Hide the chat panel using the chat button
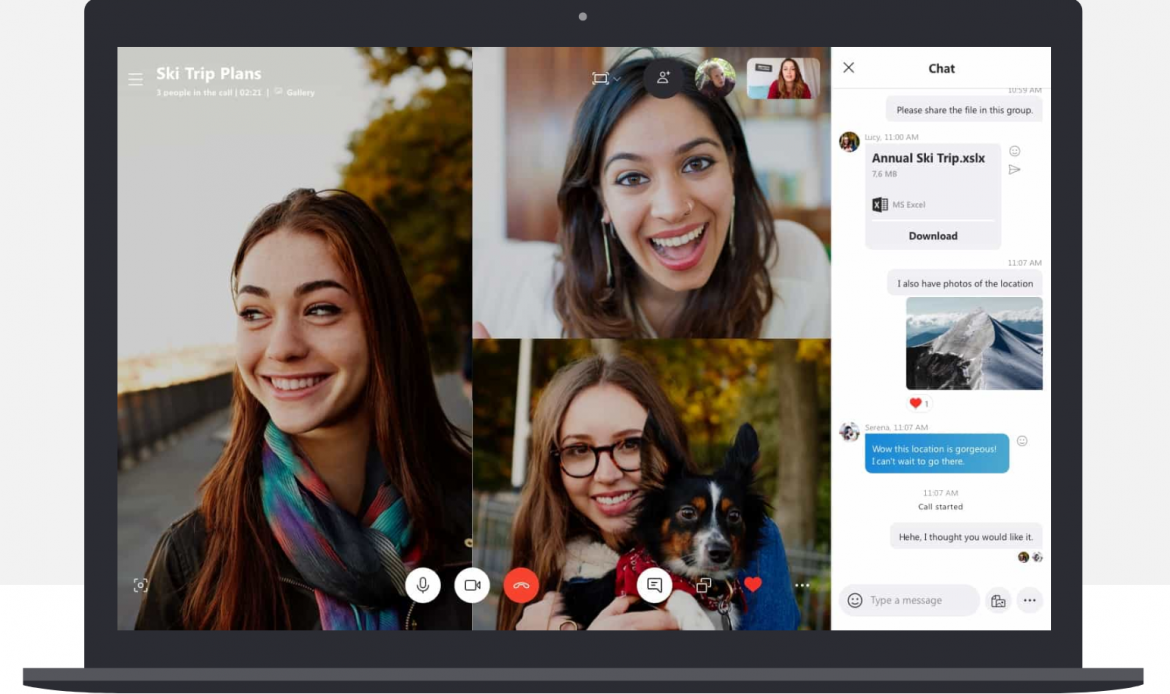 point(654,585)
